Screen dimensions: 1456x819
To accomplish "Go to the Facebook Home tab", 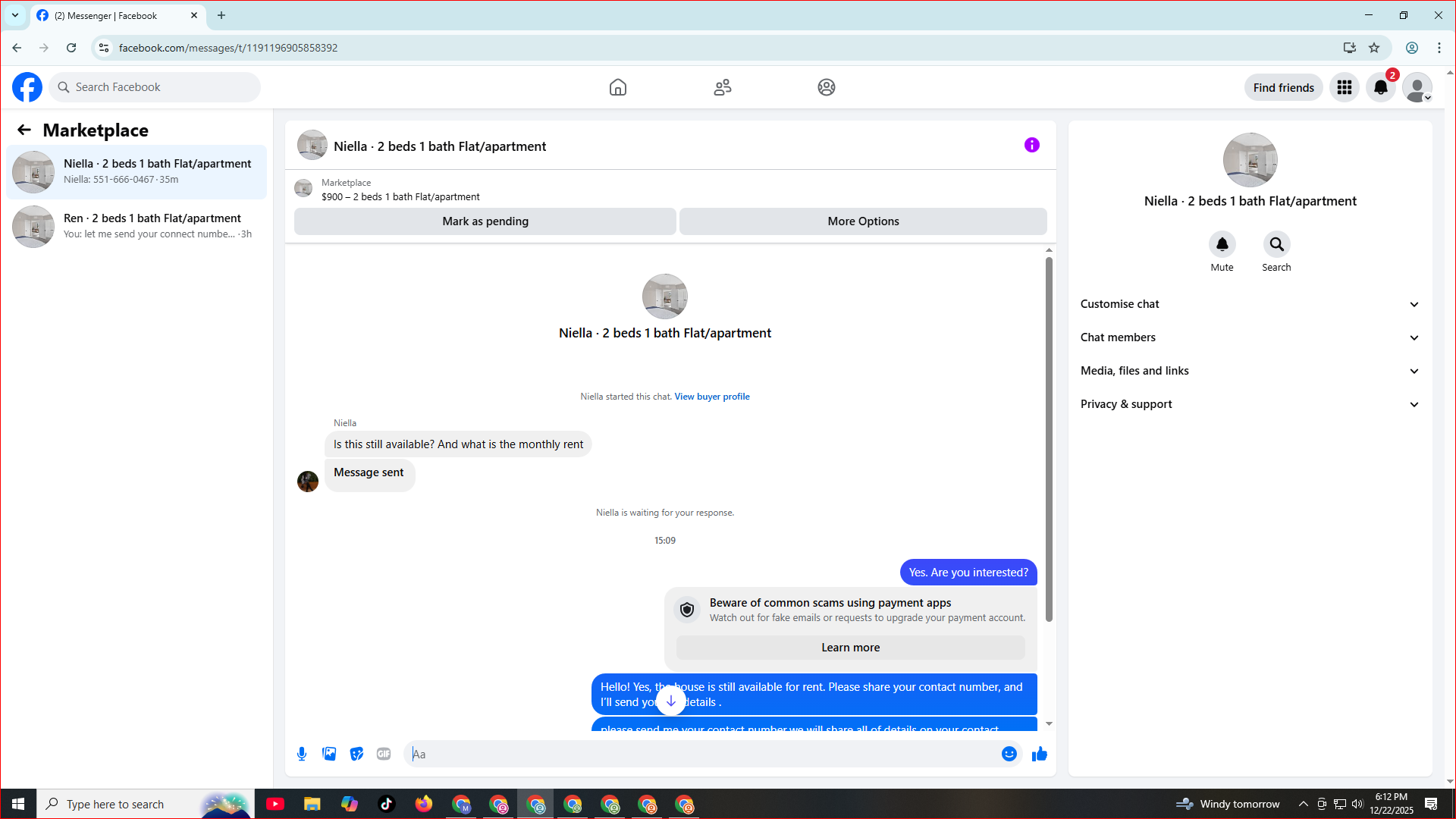I will 618,87.
